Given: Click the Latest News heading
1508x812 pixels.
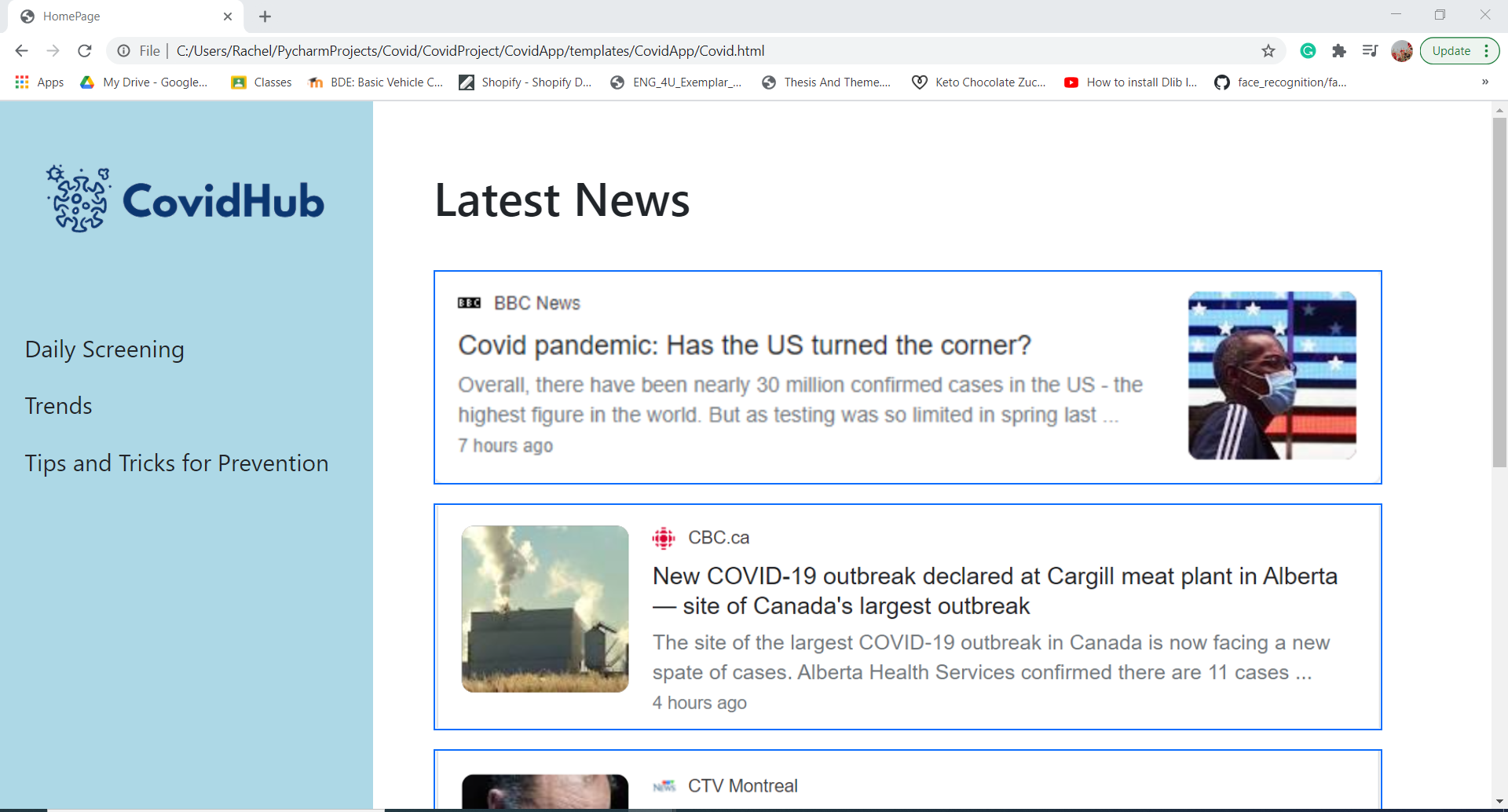Looking at the screenshot, I should tap(562, 200).
